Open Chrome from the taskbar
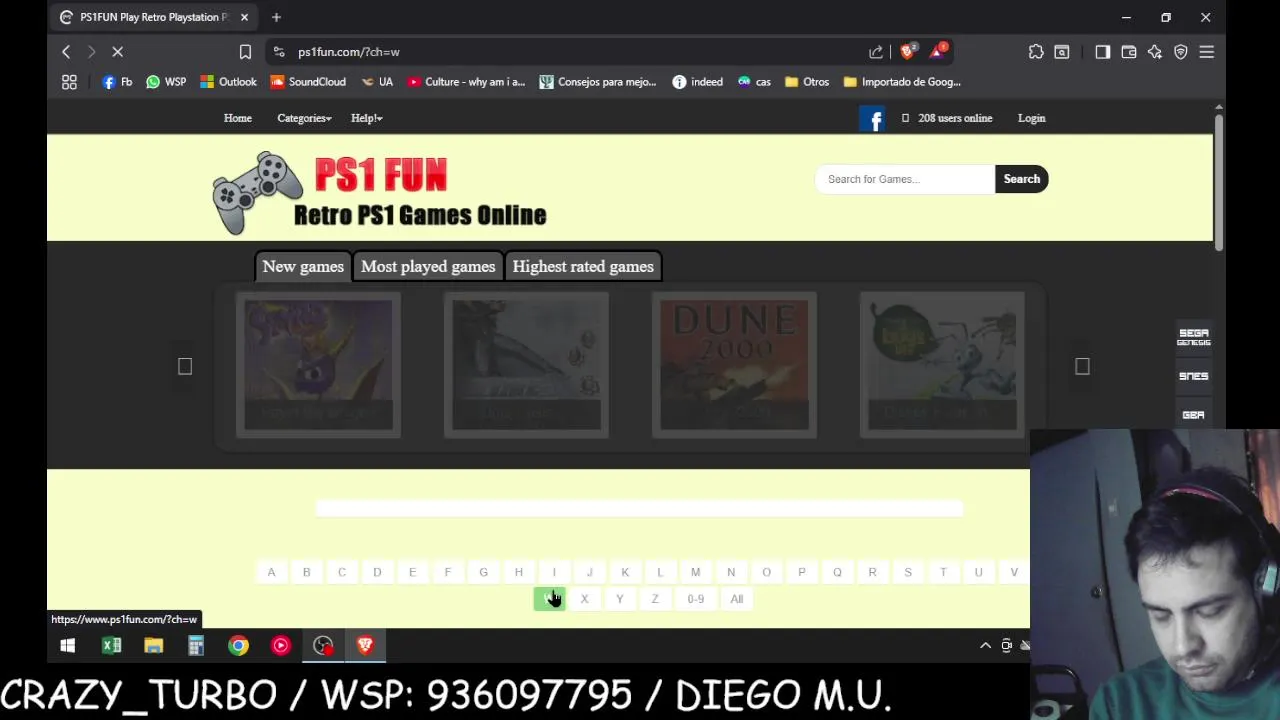 238,646
